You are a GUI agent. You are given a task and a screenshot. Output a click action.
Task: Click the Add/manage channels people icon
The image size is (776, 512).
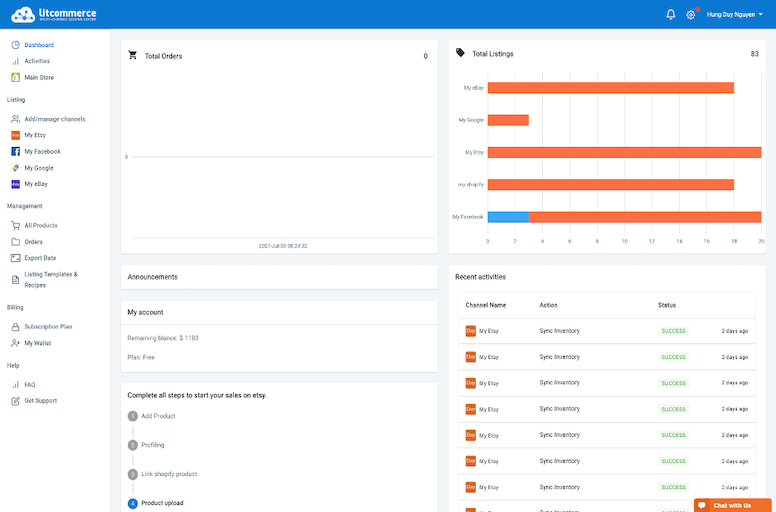tap(15, 119)
